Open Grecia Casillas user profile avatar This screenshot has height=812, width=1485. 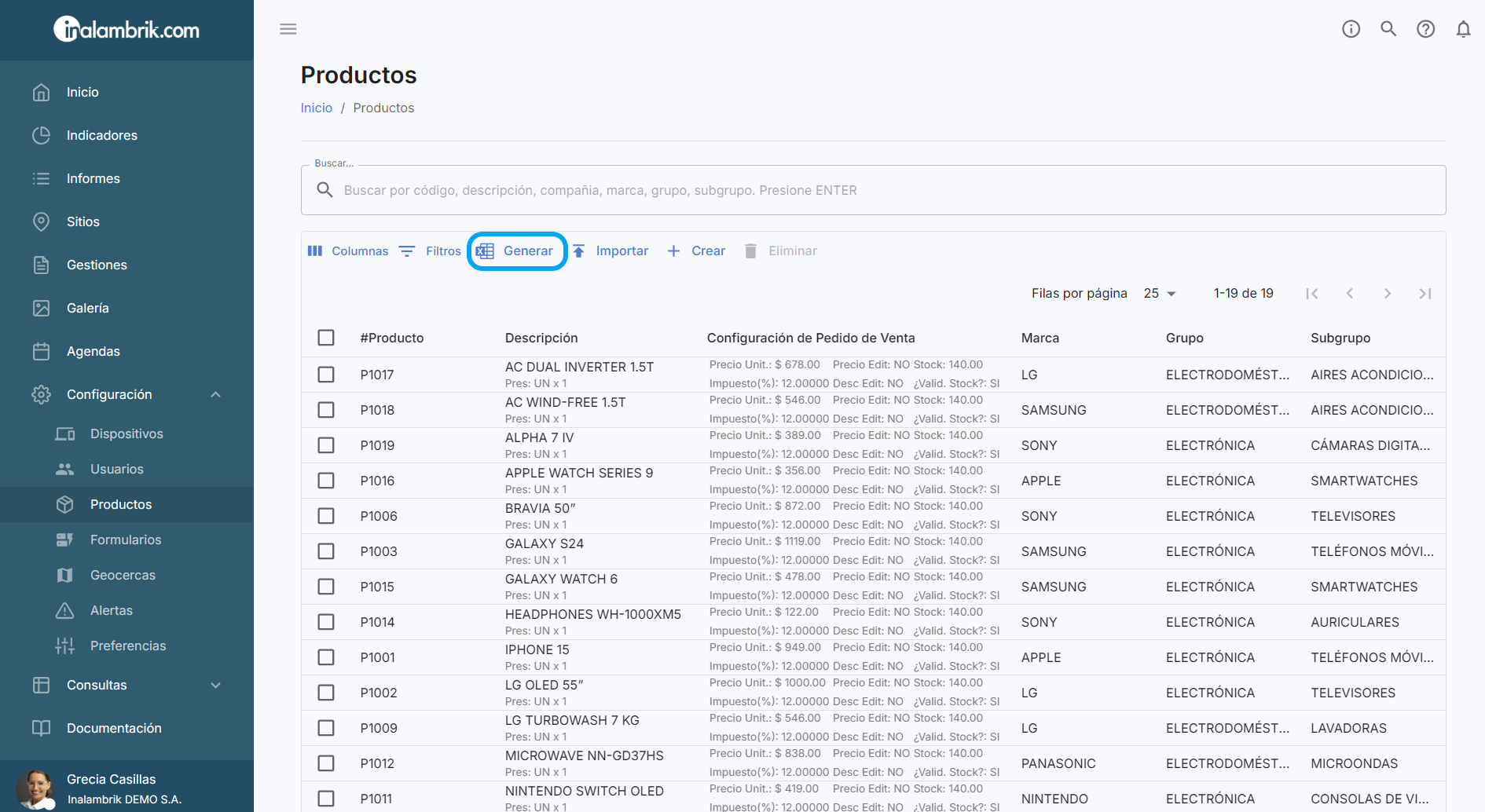pos(35,789)
